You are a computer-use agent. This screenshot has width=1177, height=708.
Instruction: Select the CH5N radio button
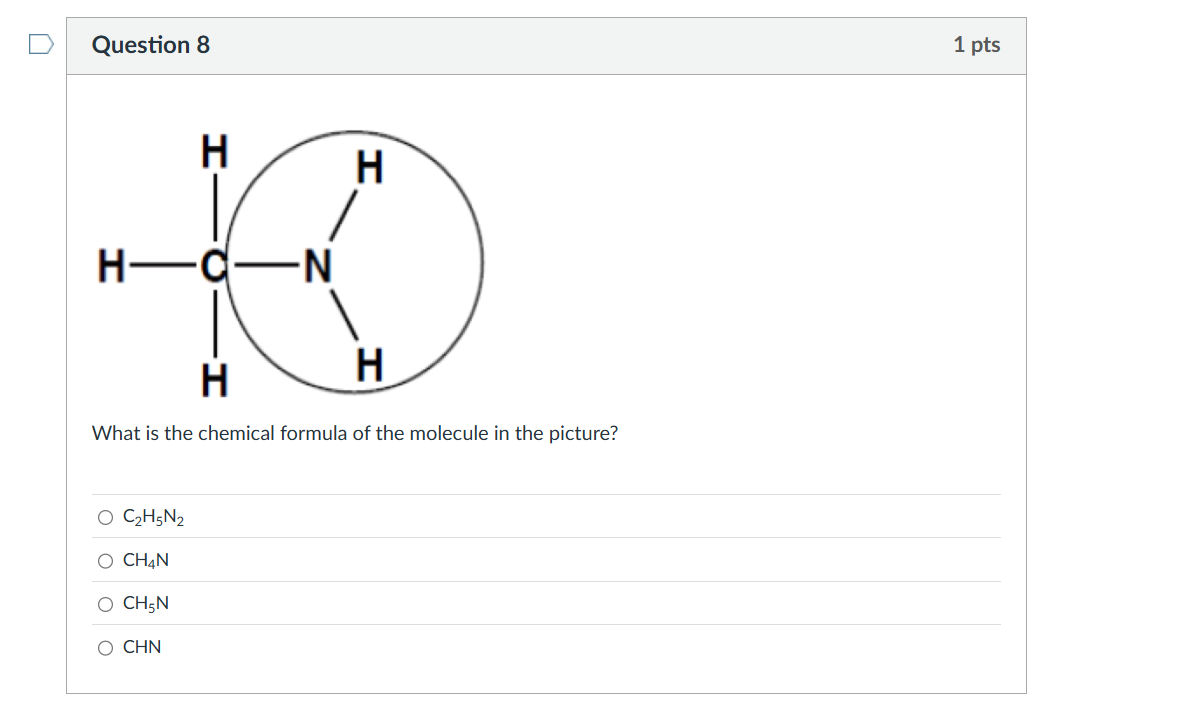(105, 603)
